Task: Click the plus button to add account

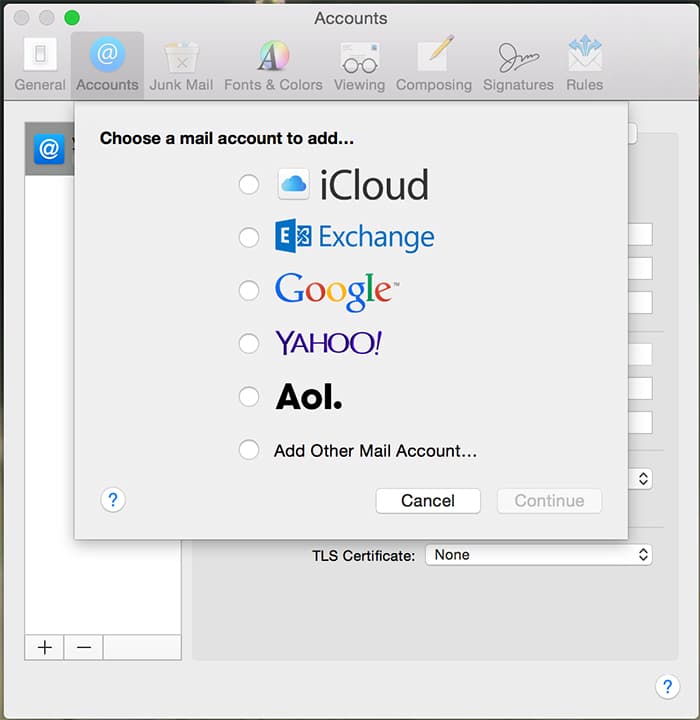Action: coord(45,647)
